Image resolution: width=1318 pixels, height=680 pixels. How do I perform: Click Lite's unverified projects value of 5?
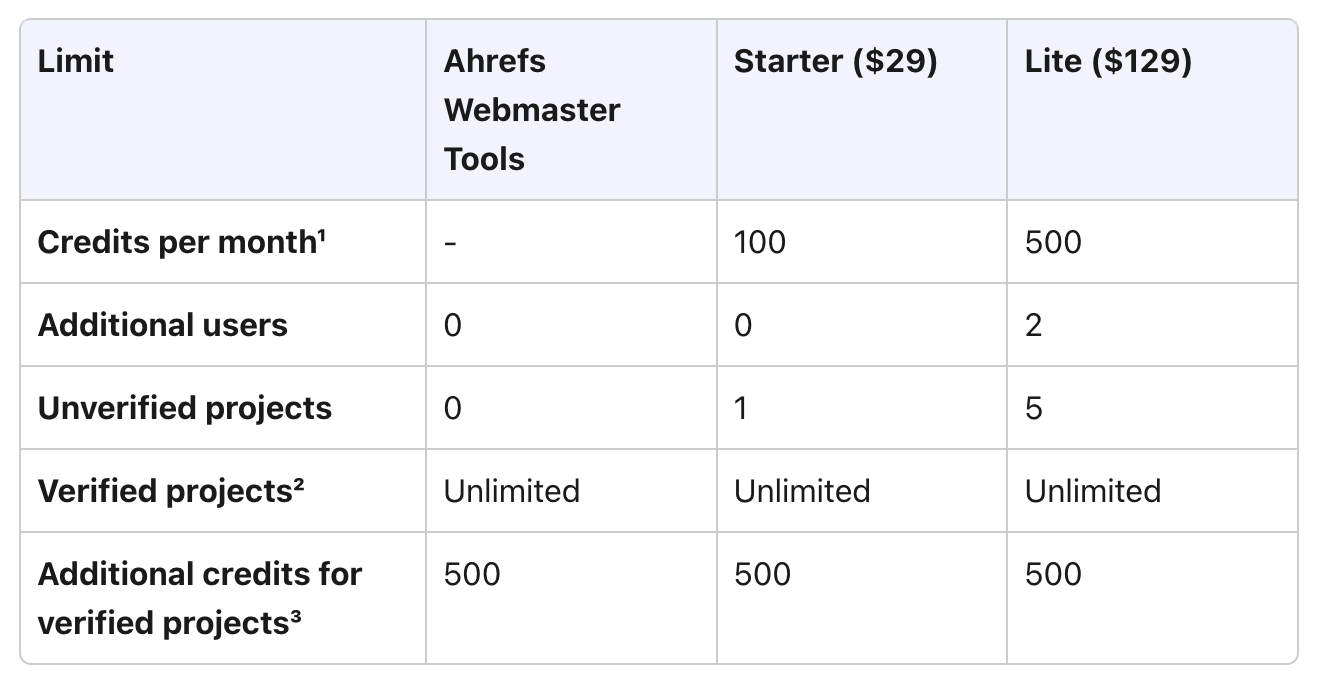click(x=1034, y=409)
